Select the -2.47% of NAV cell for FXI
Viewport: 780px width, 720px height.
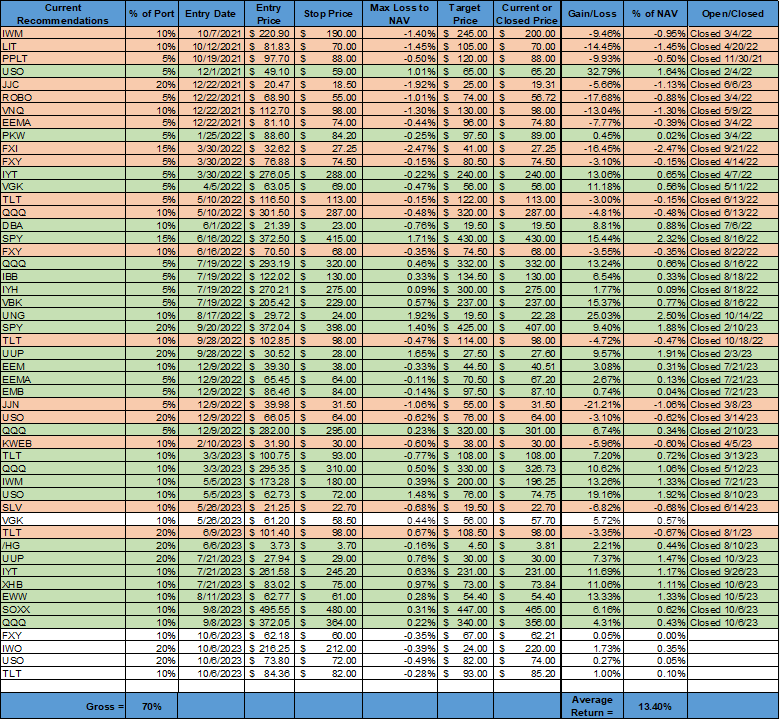(x=656, y=149)
